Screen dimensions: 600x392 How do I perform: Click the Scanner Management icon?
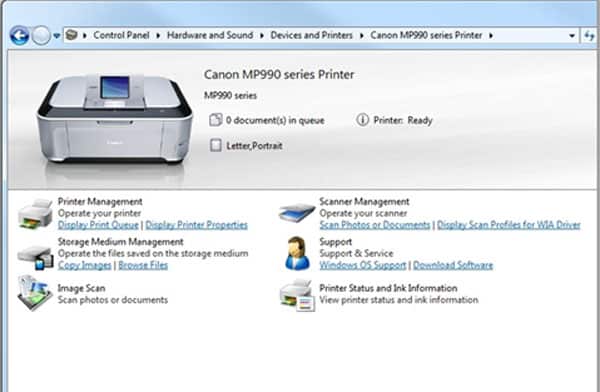point(297,213)
